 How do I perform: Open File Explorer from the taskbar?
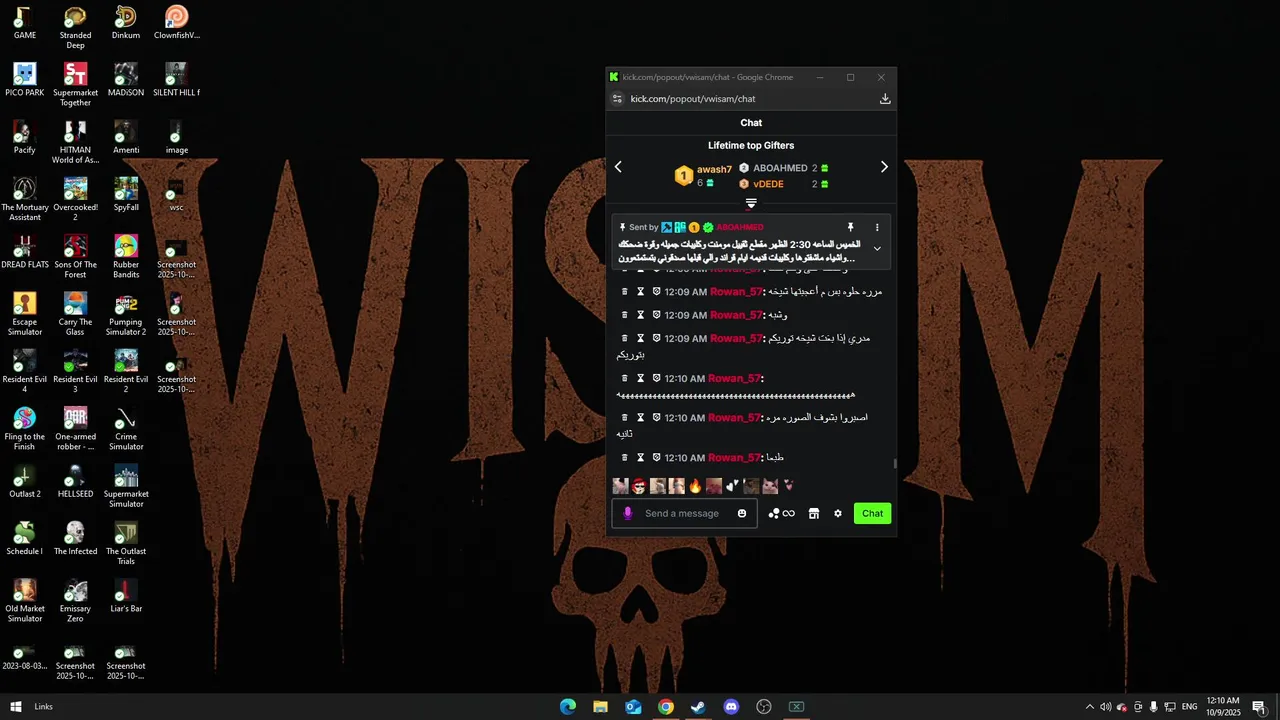coord(600,707)
